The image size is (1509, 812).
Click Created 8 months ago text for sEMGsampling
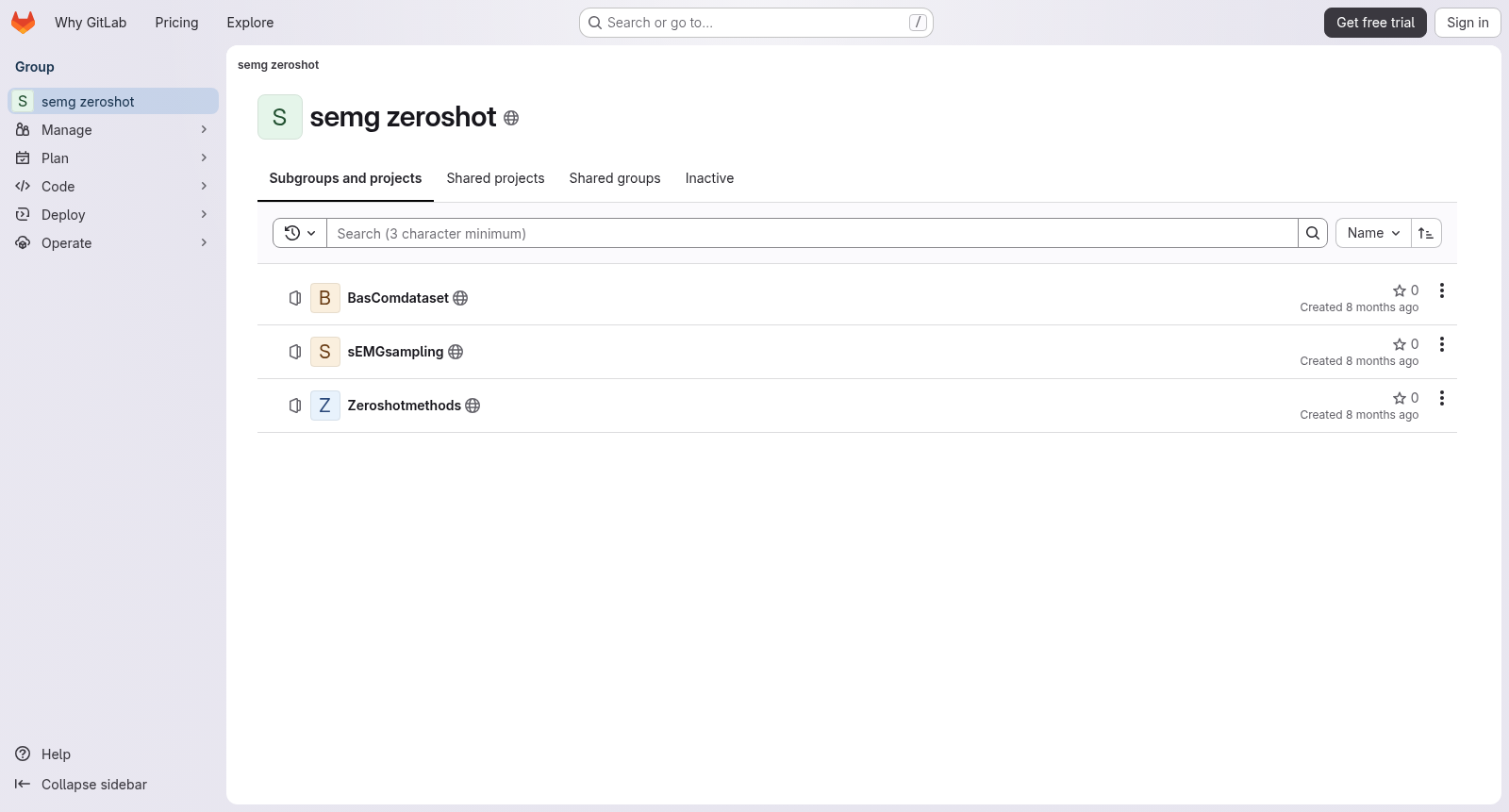[x=1359, y=361]
